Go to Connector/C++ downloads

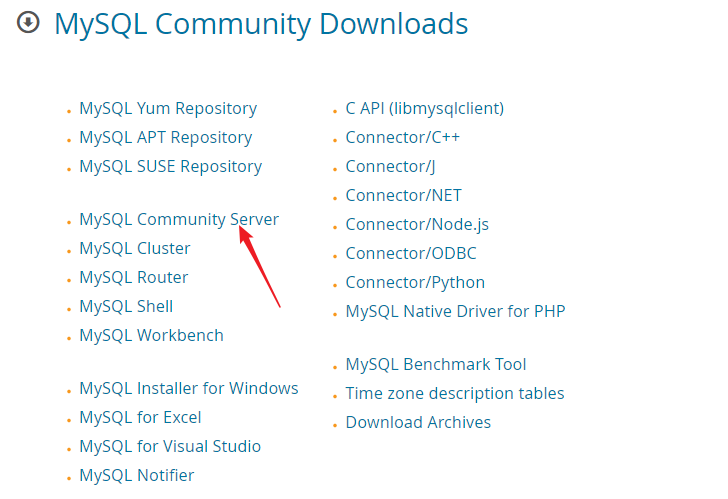[403, 137]
